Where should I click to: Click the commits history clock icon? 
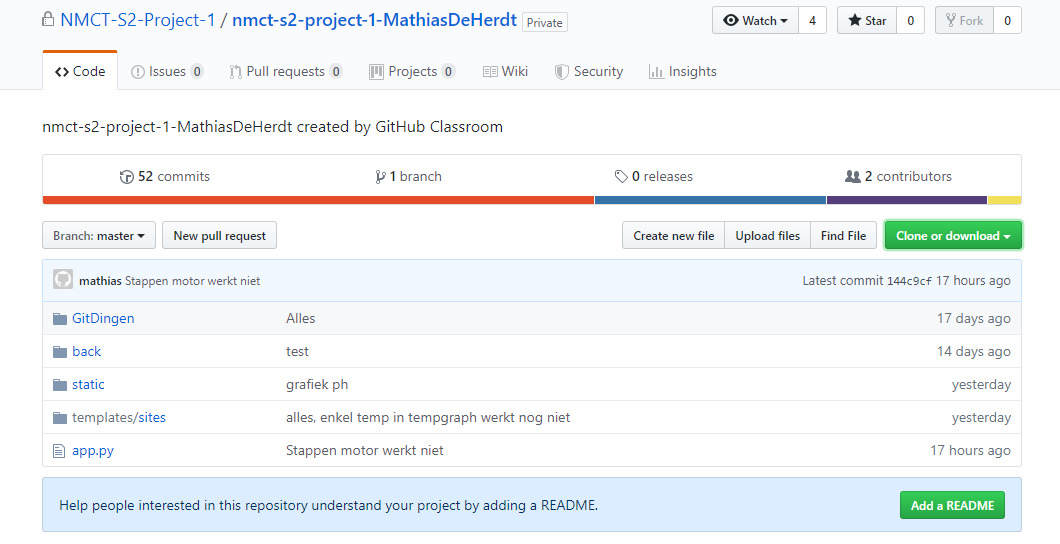[126, 177]
